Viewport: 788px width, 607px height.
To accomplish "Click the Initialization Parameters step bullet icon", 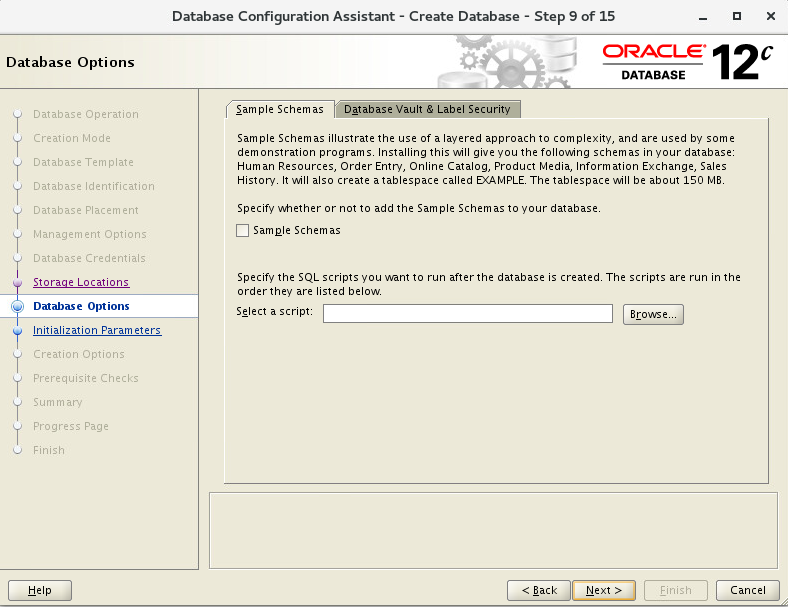I will pos(18,330).
